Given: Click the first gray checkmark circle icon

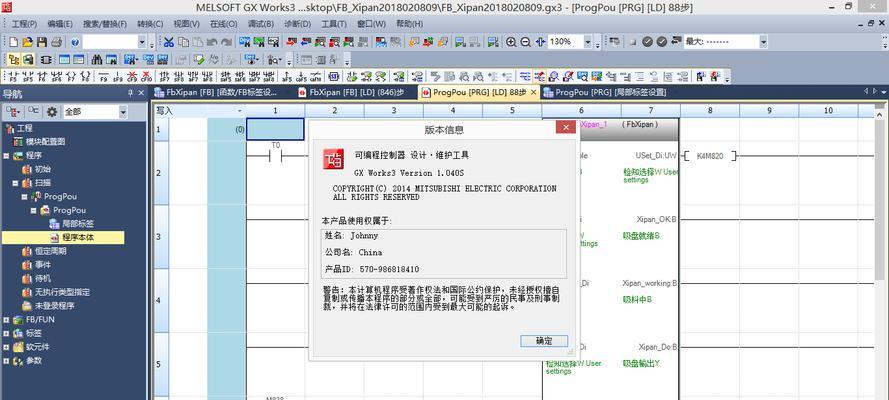Looking at the screenshot, I should [x=647, y=42].
